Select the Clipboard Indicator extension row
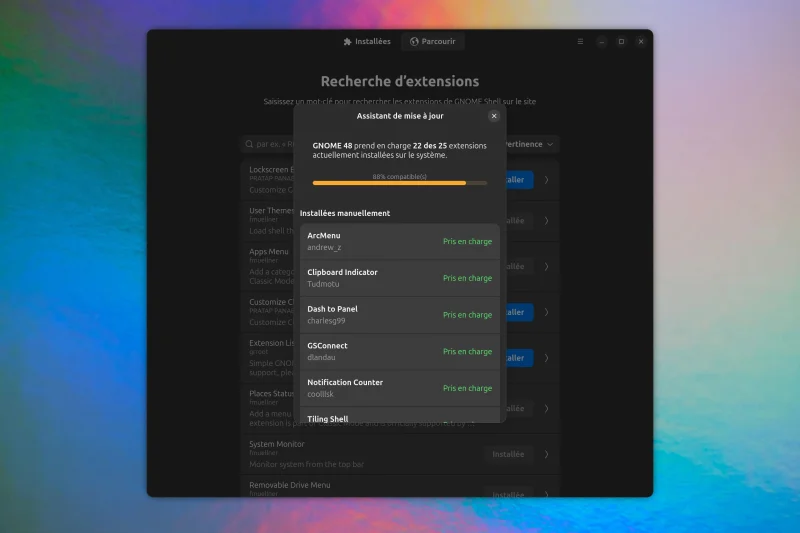 (399, 278)
